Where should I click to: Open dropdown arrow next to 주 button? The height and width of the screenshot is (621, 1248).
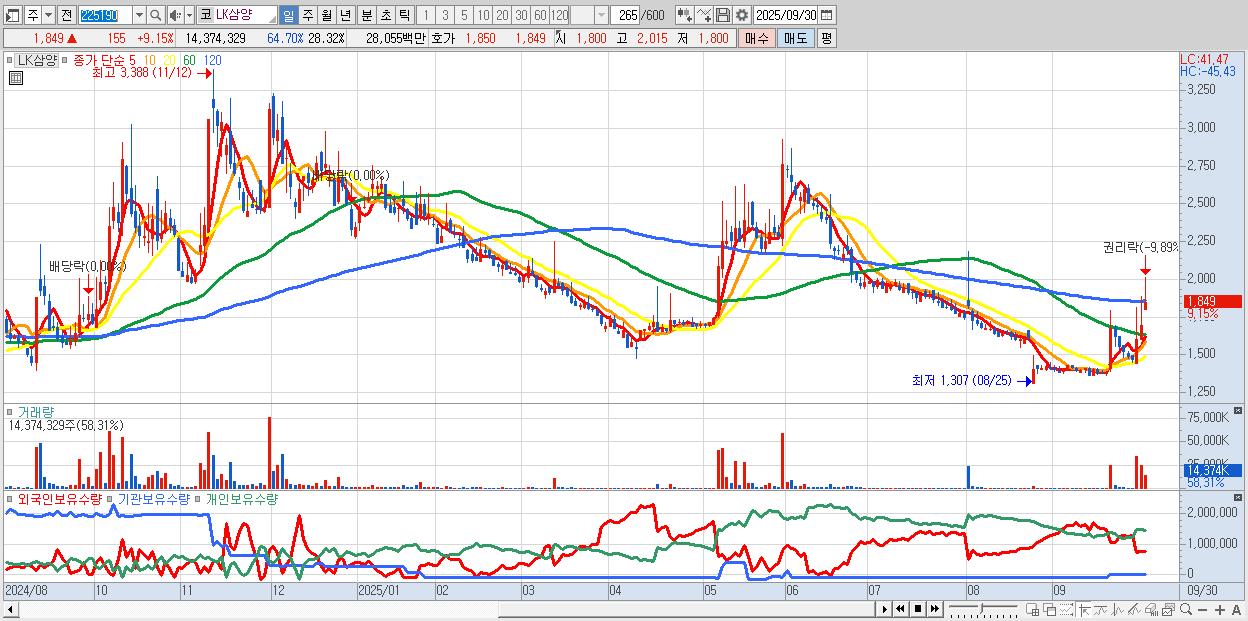pos(48,15)
